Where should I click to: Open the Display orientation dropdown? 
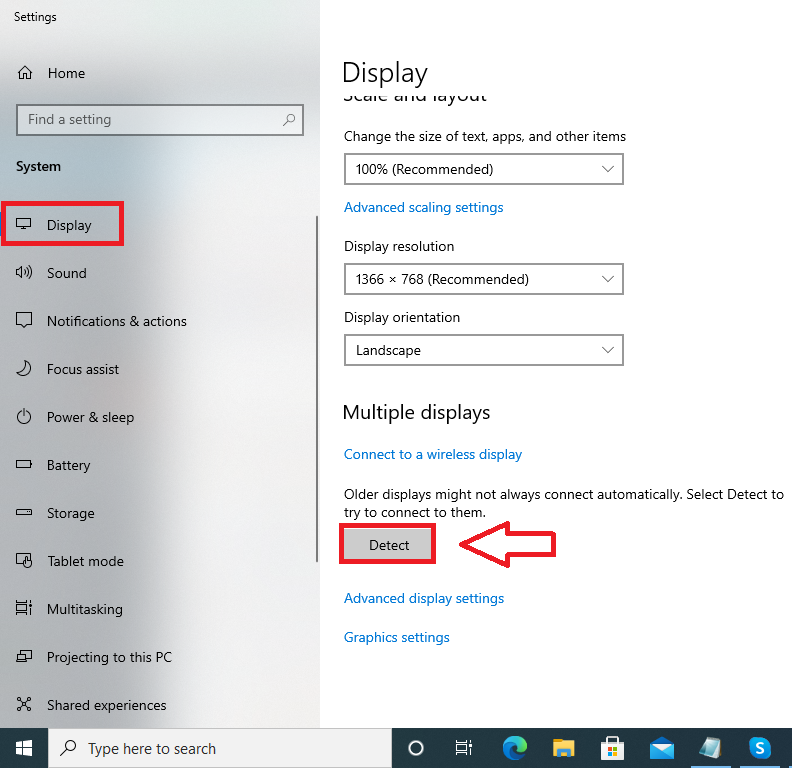(483, 350)
